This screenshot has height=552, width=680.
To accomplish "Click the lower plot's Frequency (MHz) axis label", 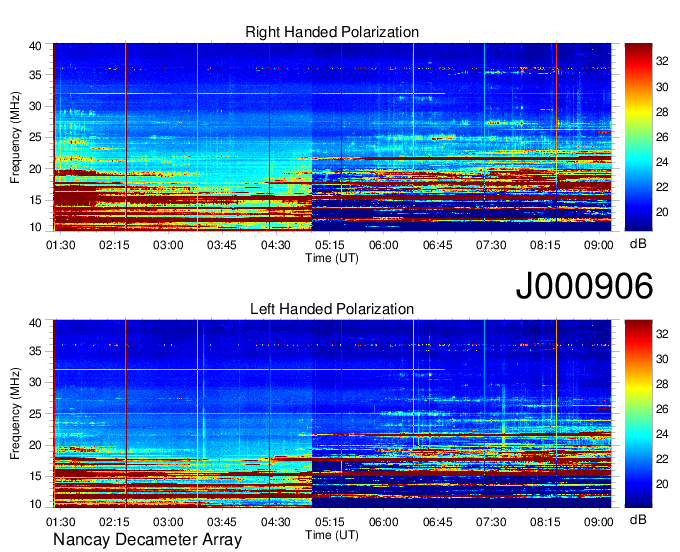I will (x=15, y=414).
